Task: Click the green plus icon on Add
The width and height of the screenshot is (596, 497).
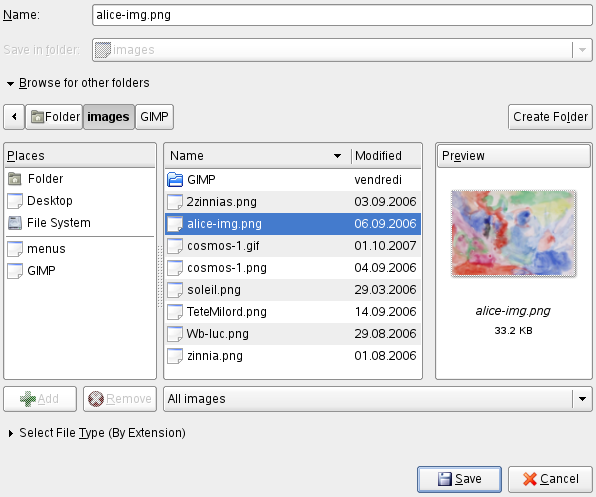Action: (x=28, y=399)
